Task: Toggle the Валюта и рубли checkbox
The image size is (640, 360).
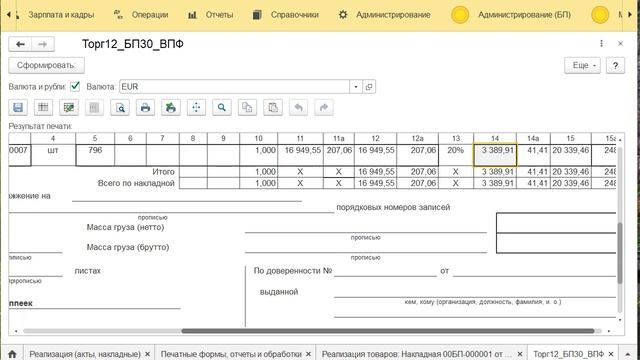Action: click(x=75, y=87)
